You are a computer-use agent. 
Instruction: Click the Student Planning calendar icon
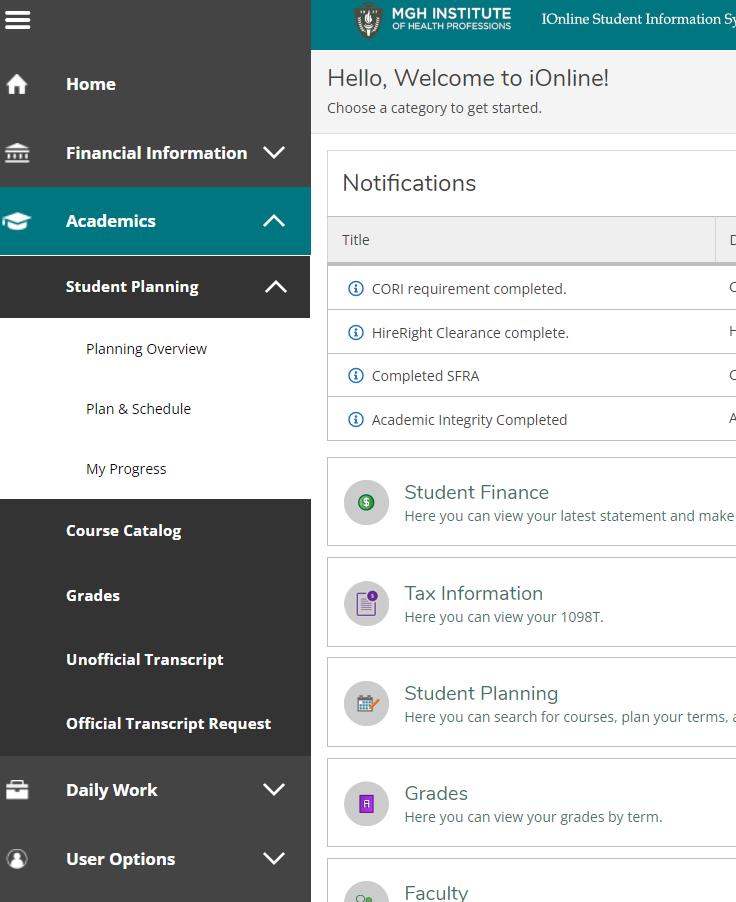(x=366, y=703)
